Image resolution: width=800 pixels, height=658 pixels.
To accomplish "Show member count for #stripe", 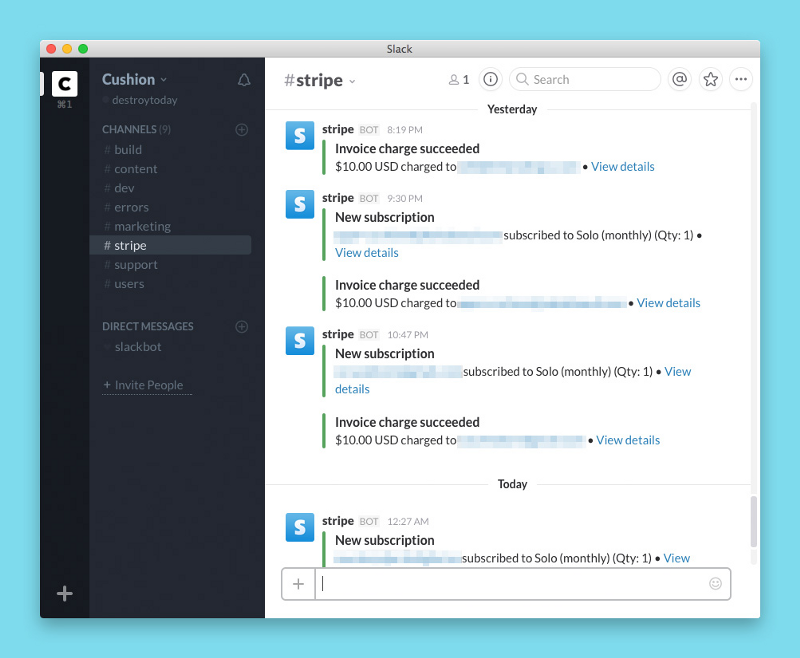I will pyautogui.click(x=461, y=79).
